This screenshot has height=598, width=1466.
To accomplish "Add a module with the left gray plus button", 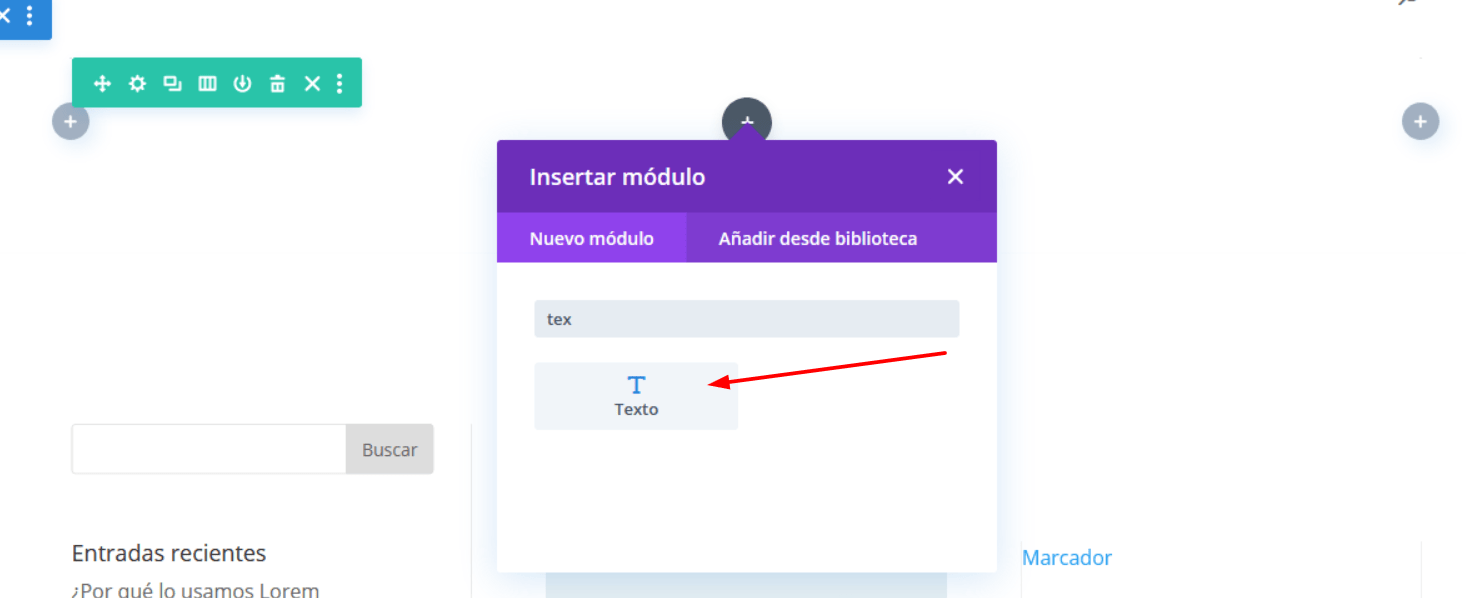I will (70, 122).
